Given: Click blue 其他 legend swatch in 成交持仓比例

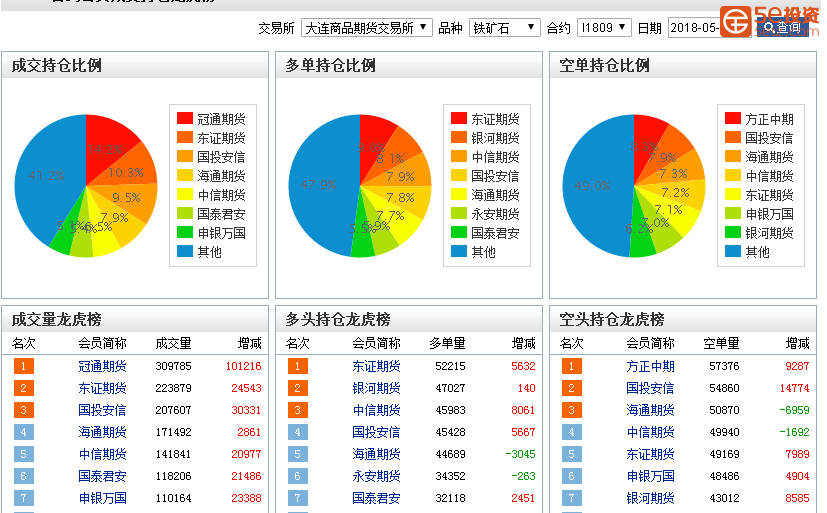Looking at the screenshot, I should (185, 252).
